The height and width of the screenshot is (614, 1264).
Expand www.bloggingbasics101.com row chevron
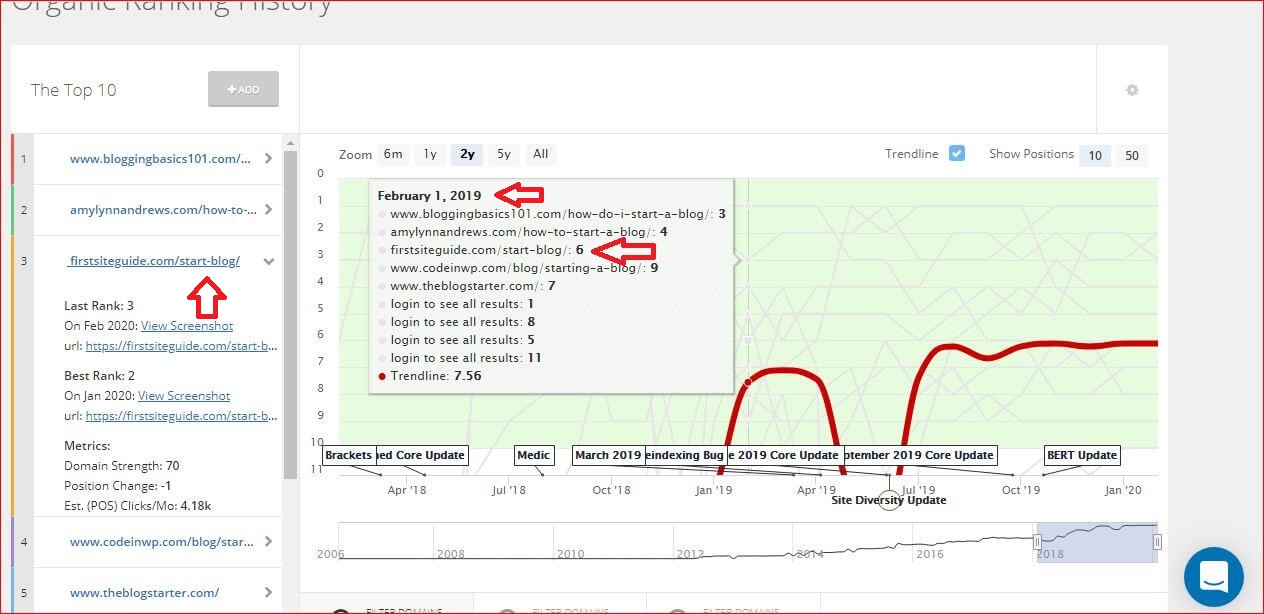tap(268, 158)
